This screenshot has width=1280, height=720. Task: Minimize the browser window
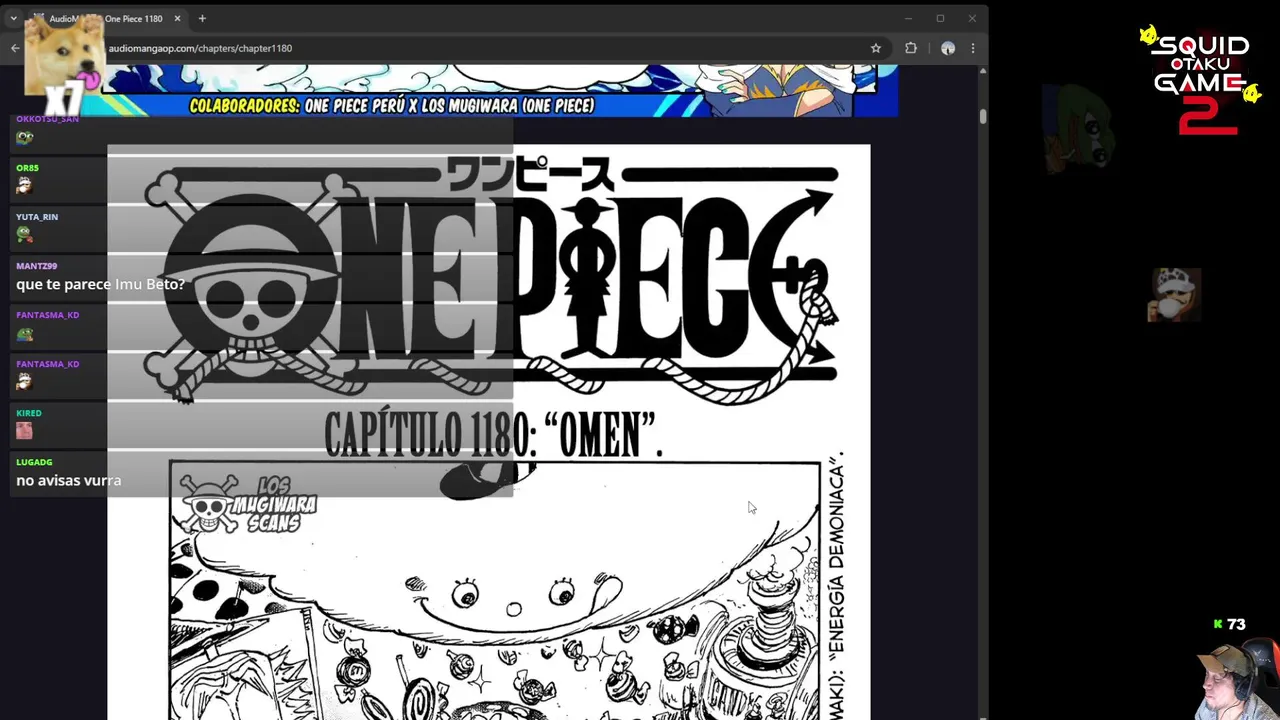908,18
